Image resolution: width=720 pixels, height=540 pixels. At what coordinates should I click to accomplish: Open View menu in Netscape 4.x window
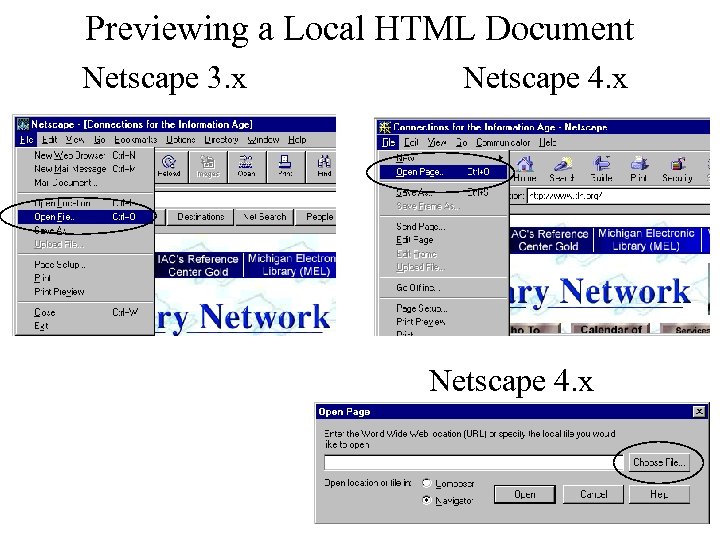437,142
